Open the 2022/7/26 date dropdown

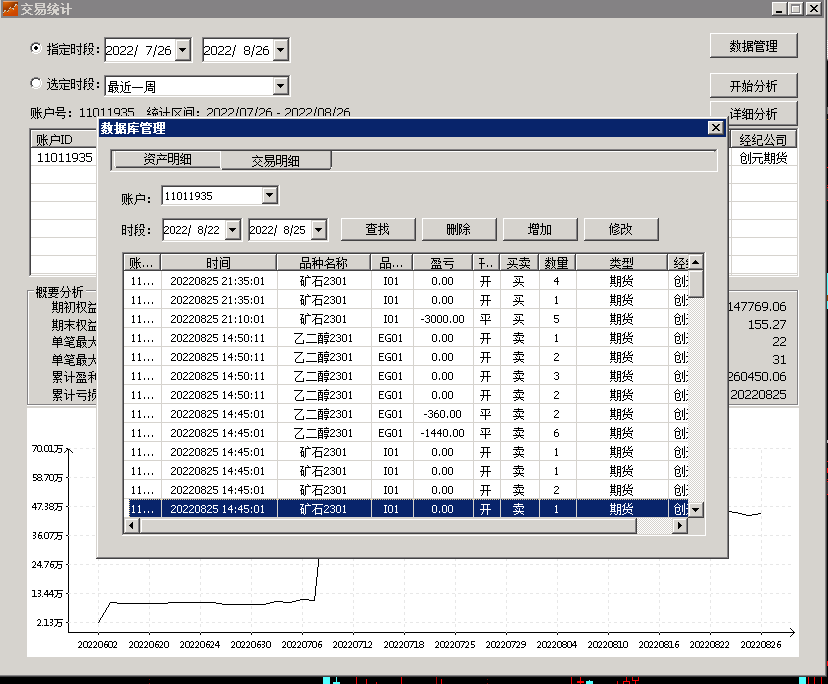(x=183, y=50)
